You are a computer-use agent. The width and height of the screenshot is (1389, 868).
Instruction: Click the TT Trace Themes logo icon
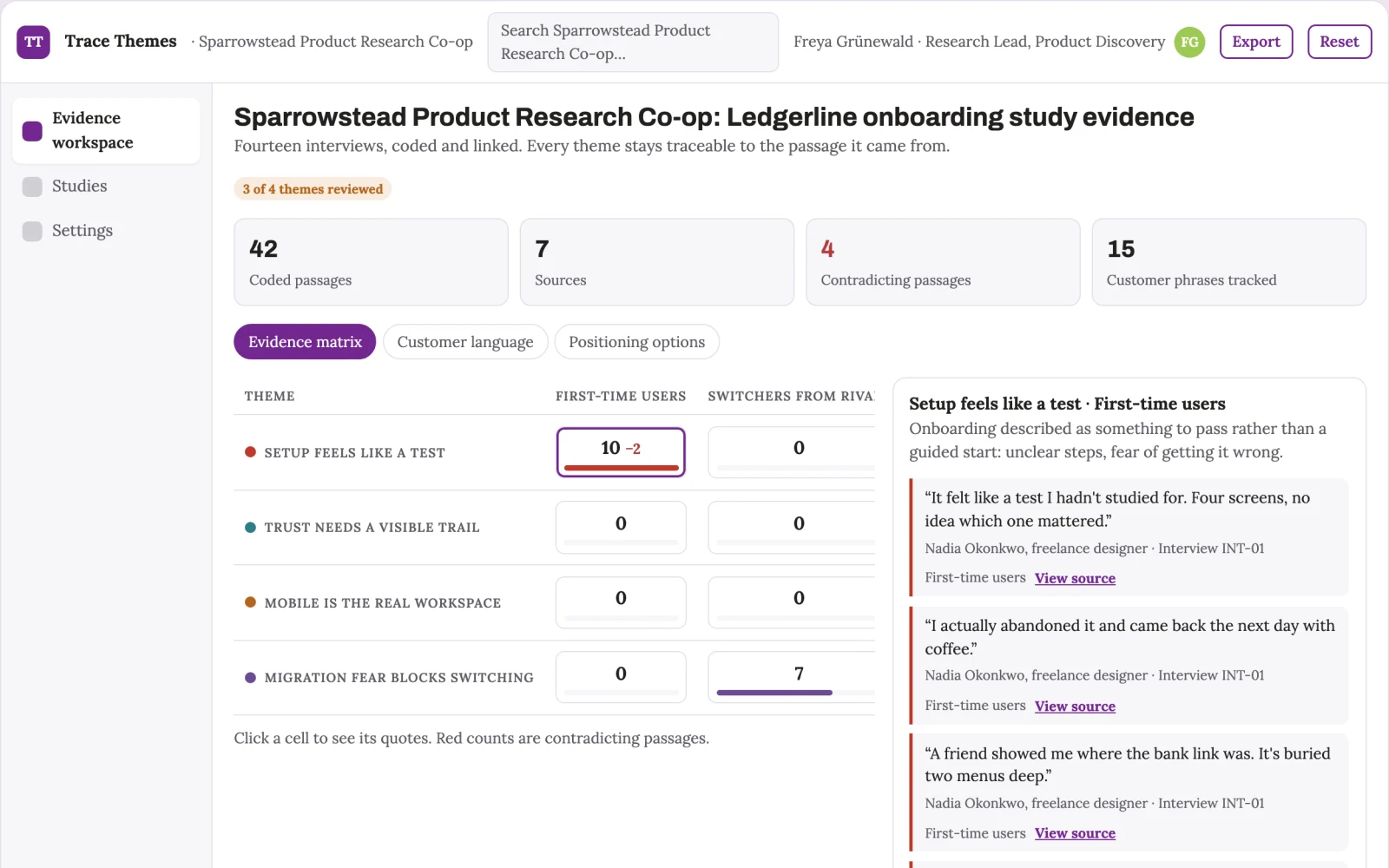pos(33,42)
